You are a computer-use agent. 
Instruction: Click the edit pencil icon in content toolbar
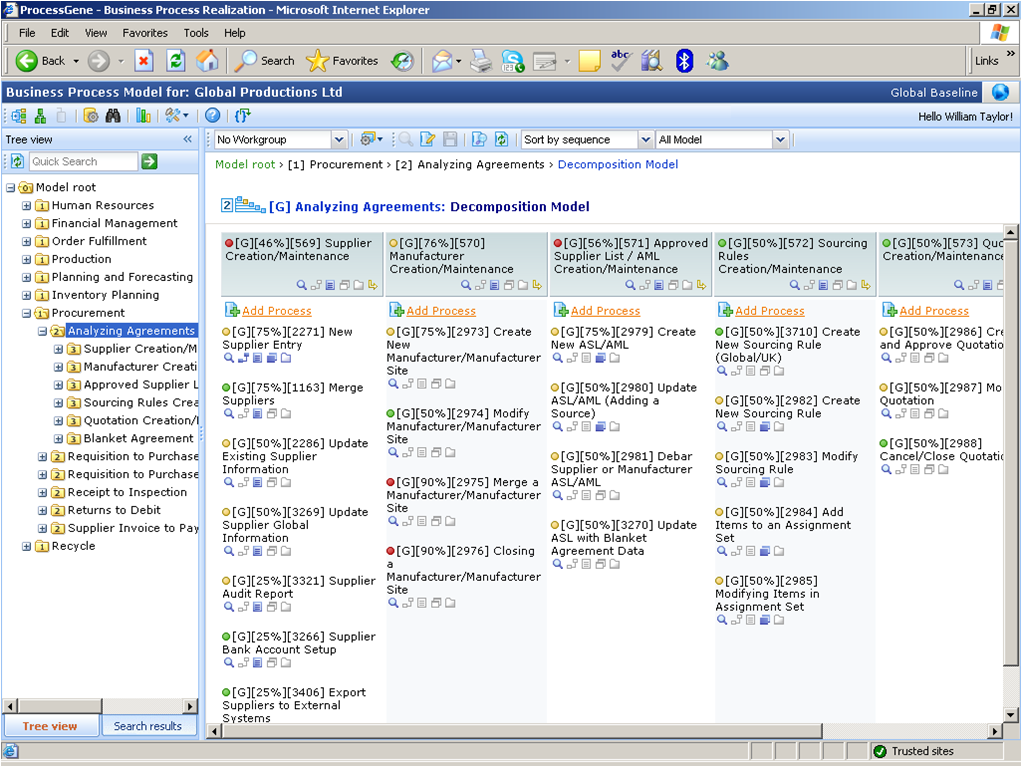click(x=428, y=139)
